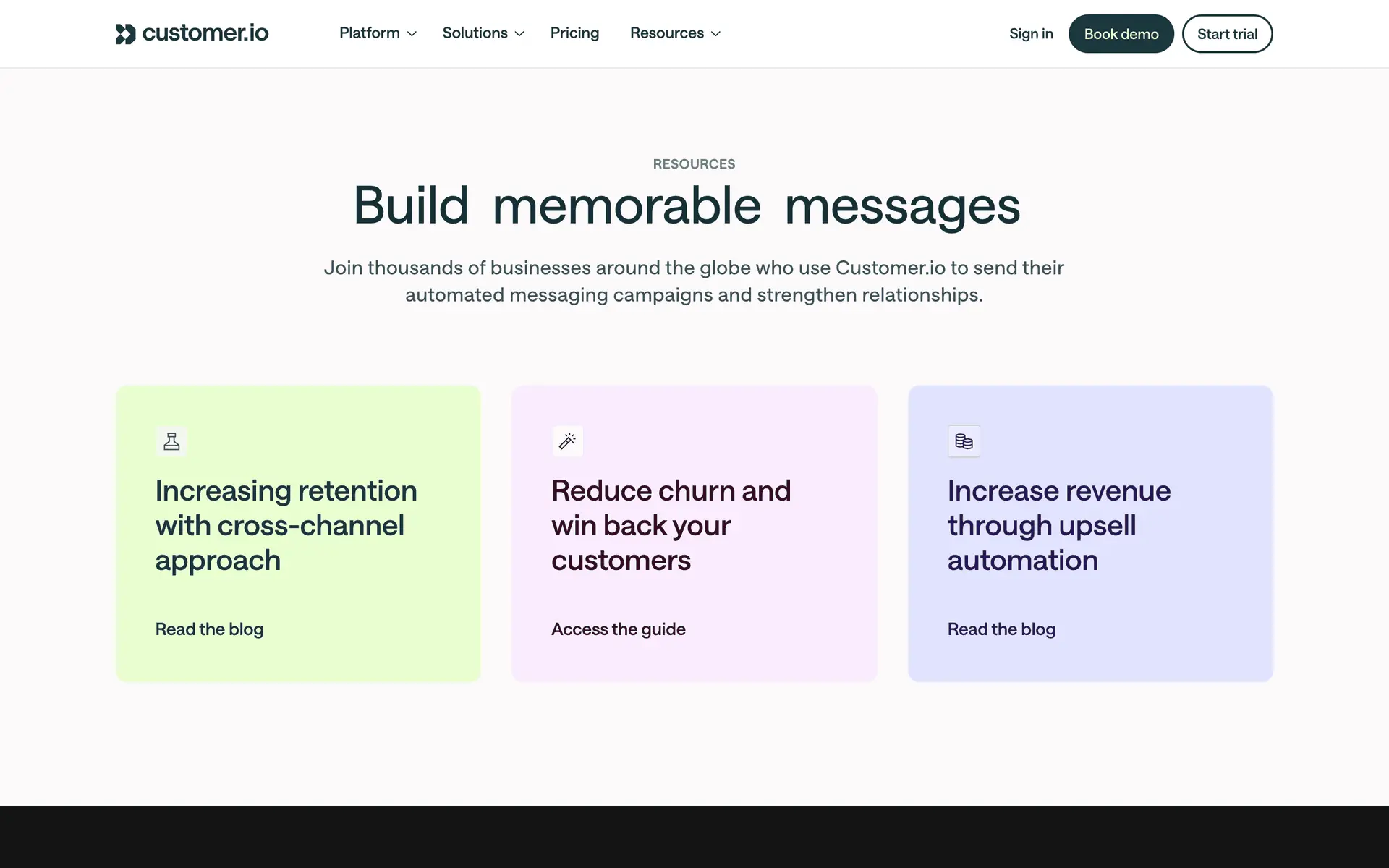Click Read the blog on purple card
The width and height of the screenshot is (1389, 868).
pos(1001,629)
